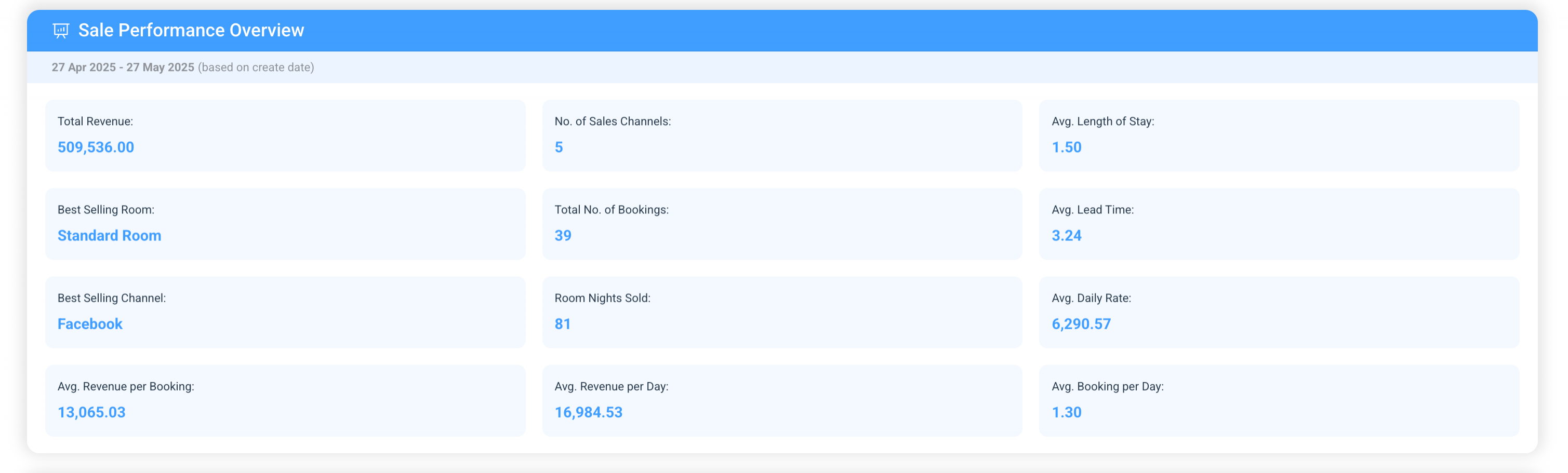
Task: Select the Avg. Lead Time card
Action: (x=1278, y=223)
